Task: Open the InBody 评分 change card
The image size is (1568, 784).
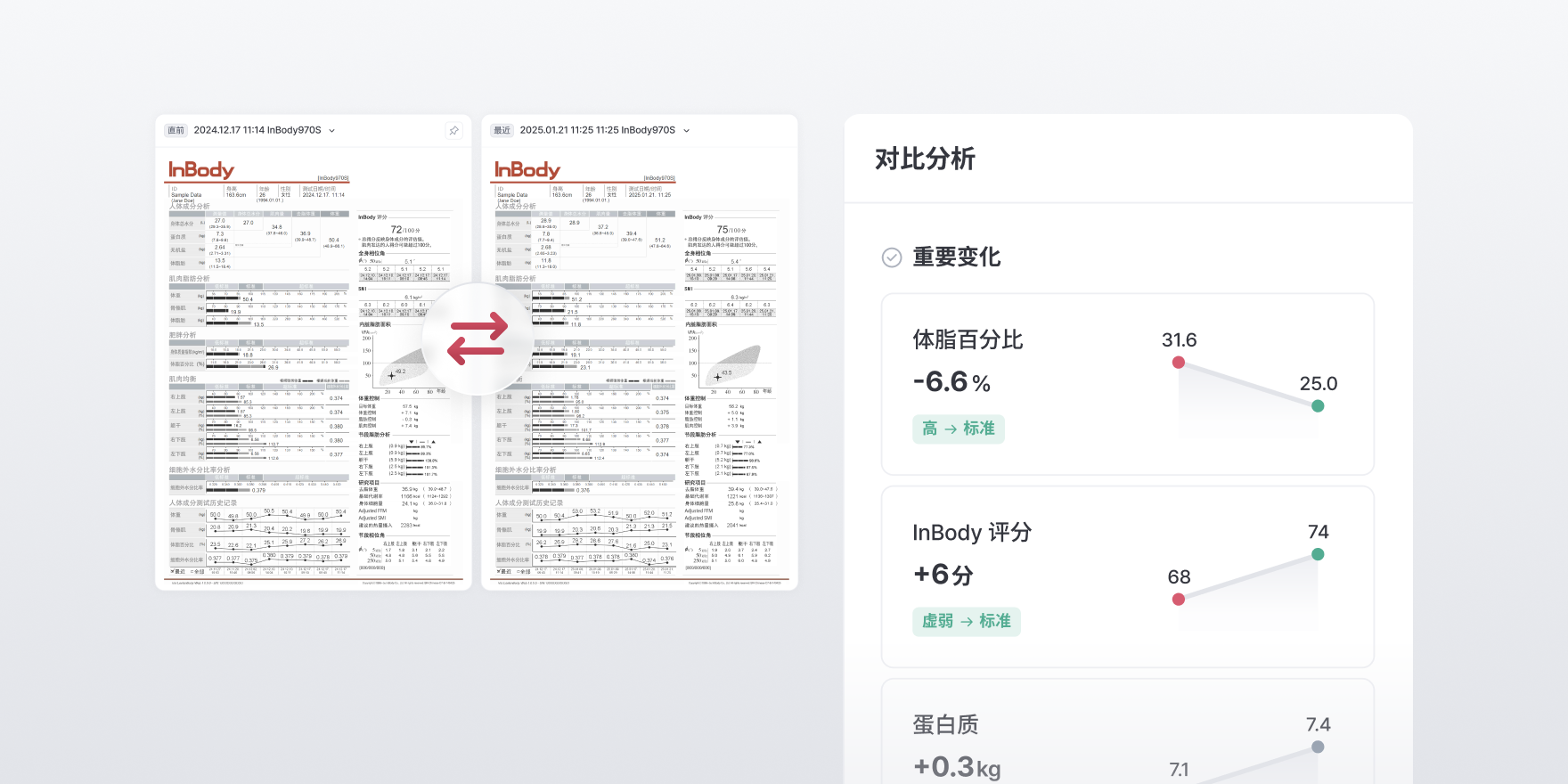Action: click(x=1127, y=576)
